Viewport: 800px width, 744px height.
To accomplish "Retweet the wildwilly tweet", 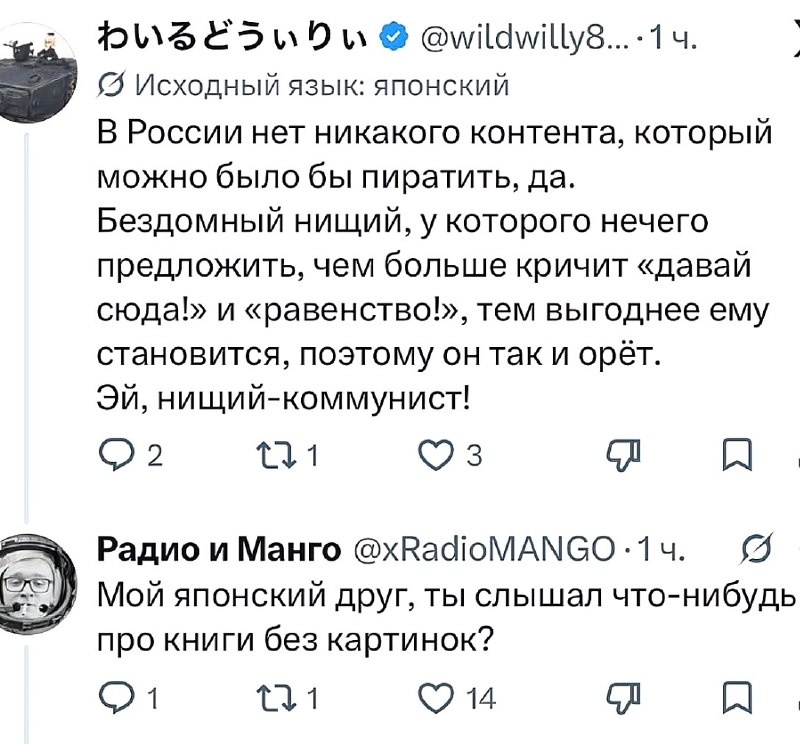I will coord(276,455).
